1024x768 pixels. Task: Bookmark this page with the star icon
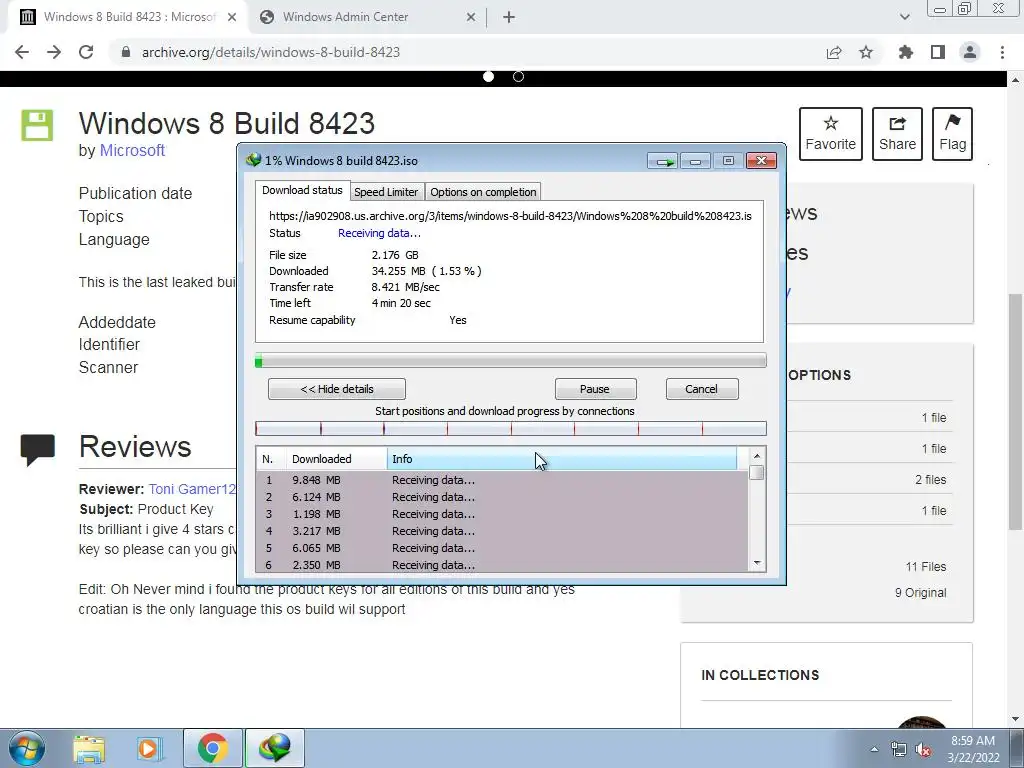click(x=866, y=52)
